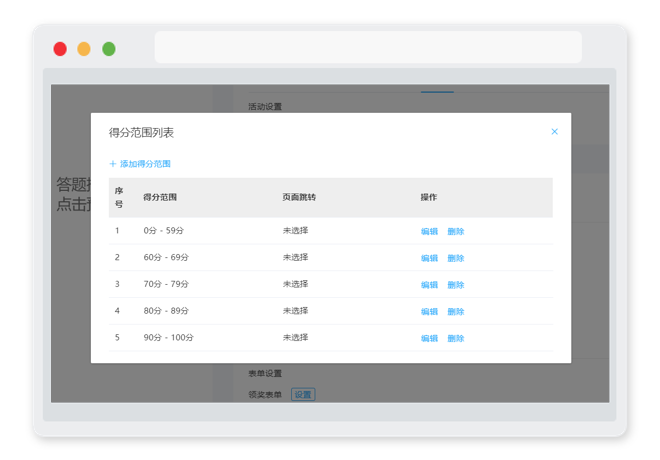The height and width of the screenshot is (460, 660).
Task: Select the 60分 - 69分 cell
Action: point(166,257)
